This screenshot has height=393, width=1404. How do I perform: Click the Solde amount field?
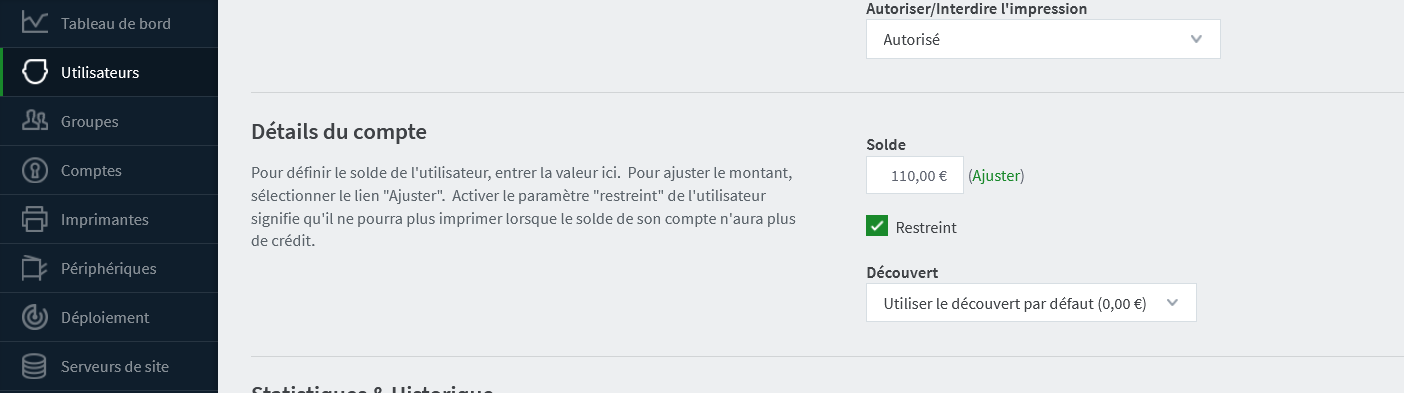coord(915,175)
